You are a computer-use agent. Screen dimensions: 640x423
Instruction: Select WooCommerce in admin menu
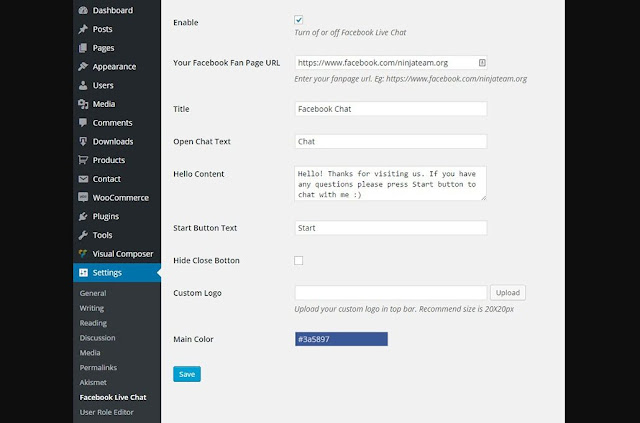[x=120, y=198]
